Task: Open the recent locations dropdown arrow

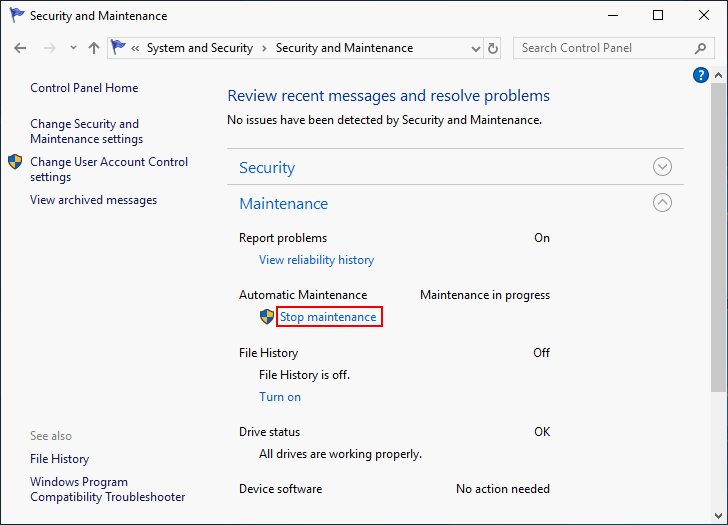Action: [73, 47]
